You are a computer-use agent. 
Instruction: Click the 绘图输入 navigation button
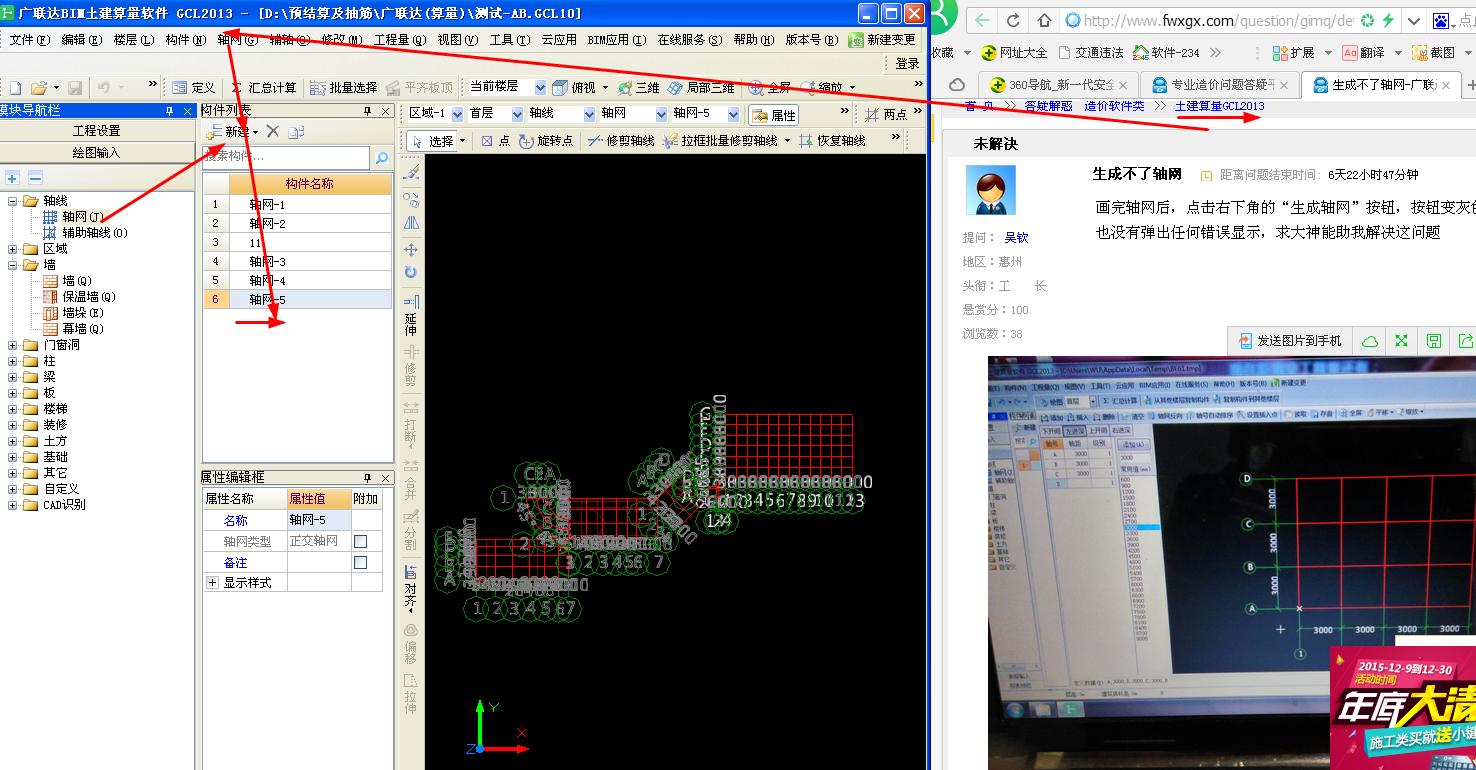(x=97, y=152)
